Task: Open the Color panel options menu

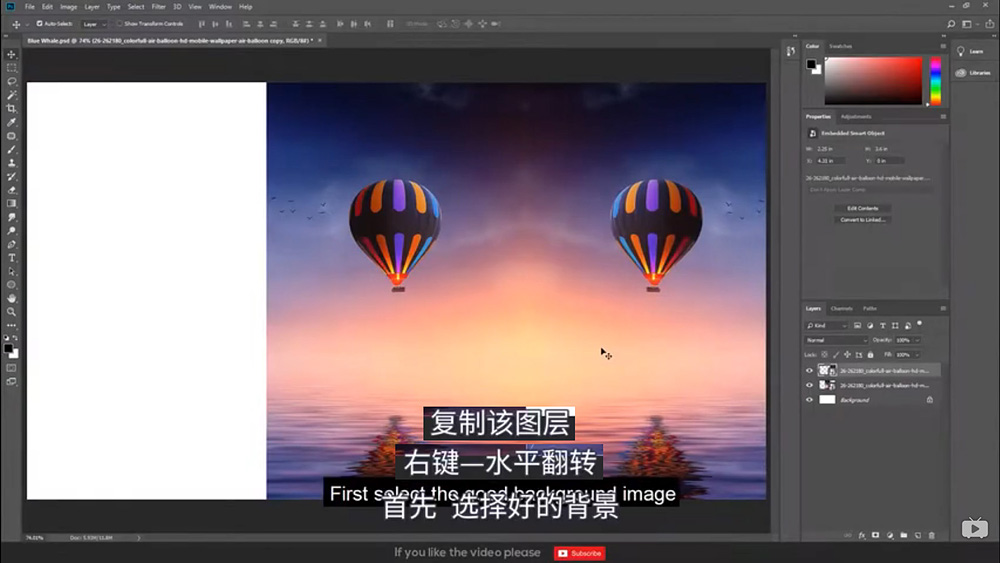Action: pos(943,46)
